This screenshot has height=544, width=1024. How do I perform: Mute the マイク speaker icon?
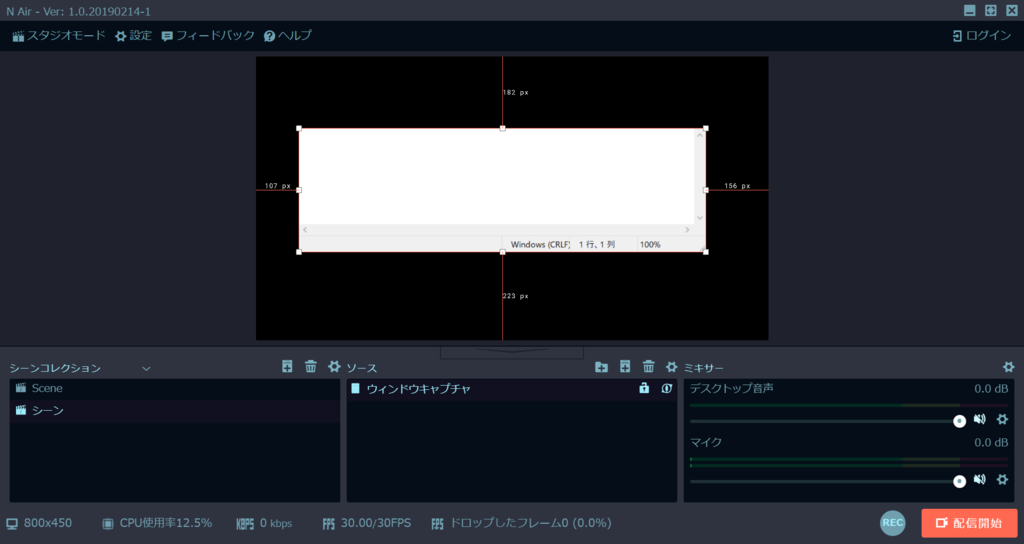(x=980, y=479)
